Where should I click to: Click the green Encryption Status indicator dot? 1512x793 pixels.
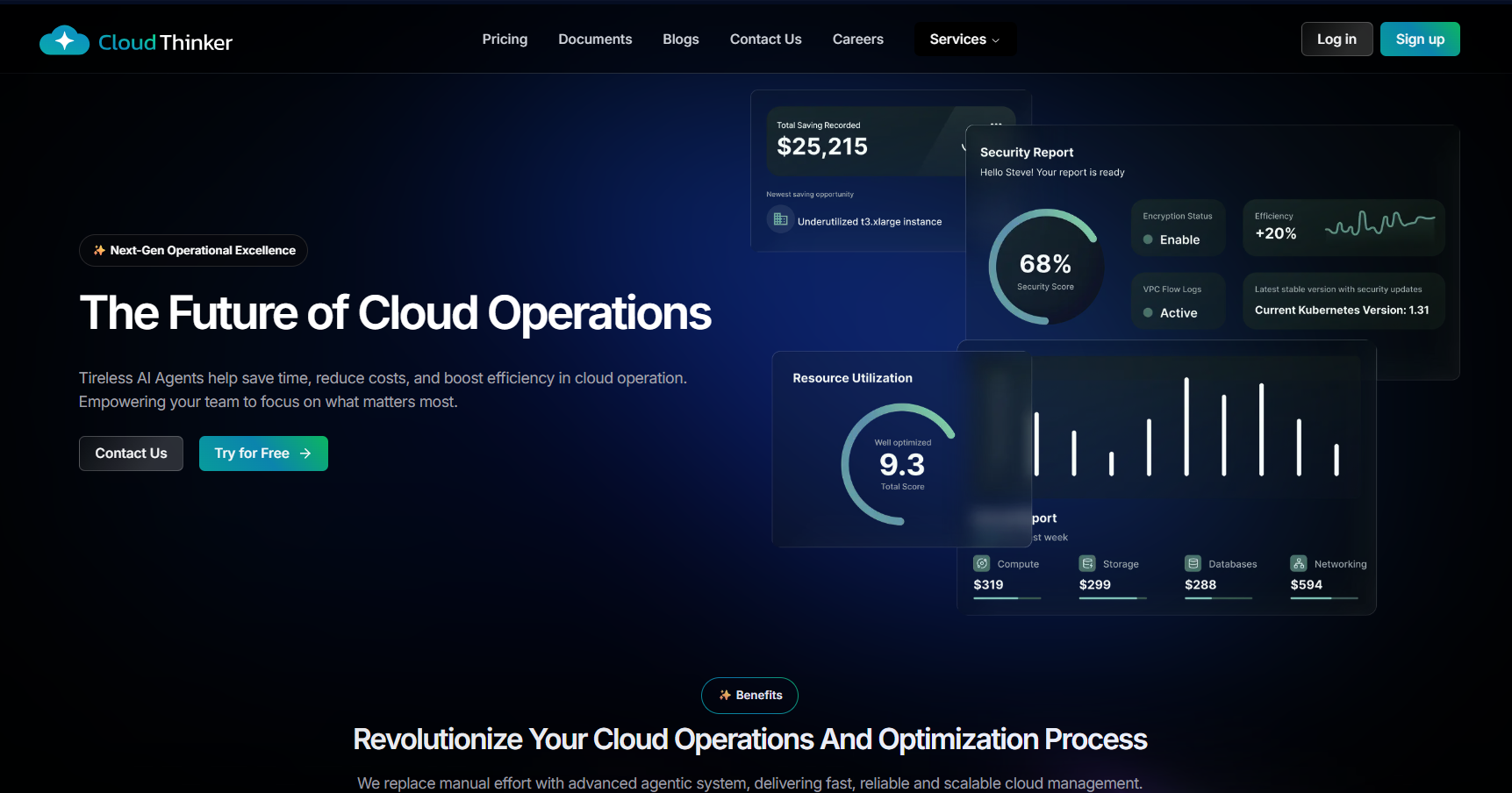(1148, 239)
